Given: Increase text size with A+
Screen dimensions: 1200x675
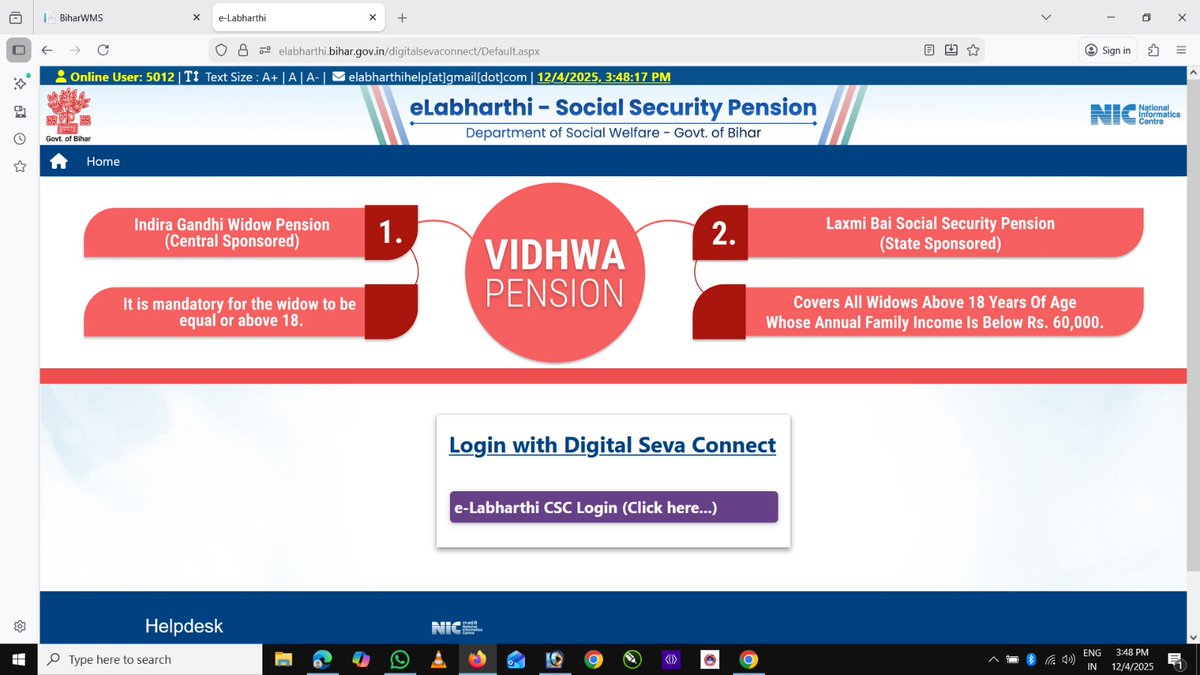Looking at the screenshot, I should (x=269, y=76).
